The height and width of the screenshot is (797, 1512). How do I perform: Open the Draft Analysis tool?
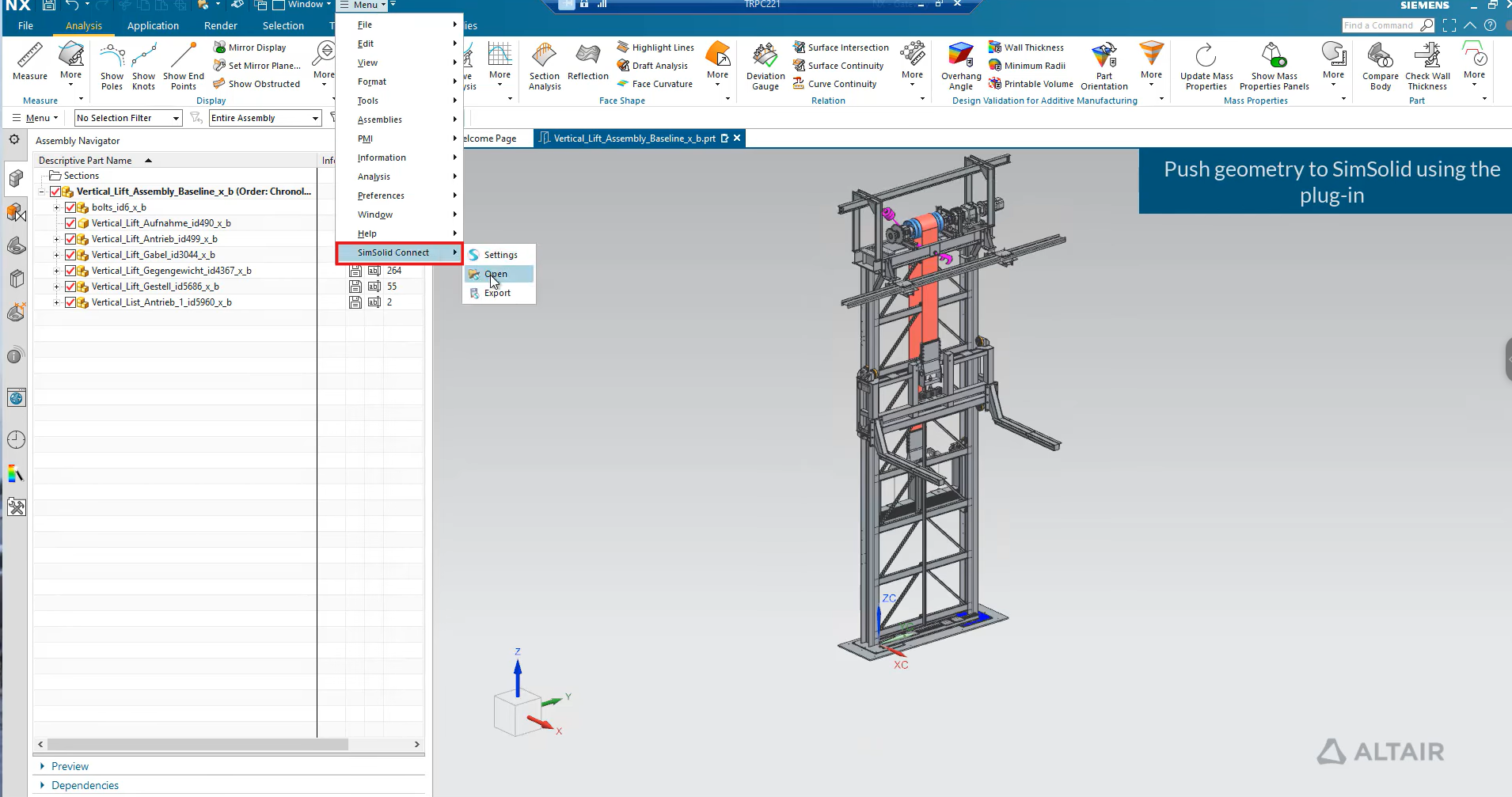tap(652, 66)
